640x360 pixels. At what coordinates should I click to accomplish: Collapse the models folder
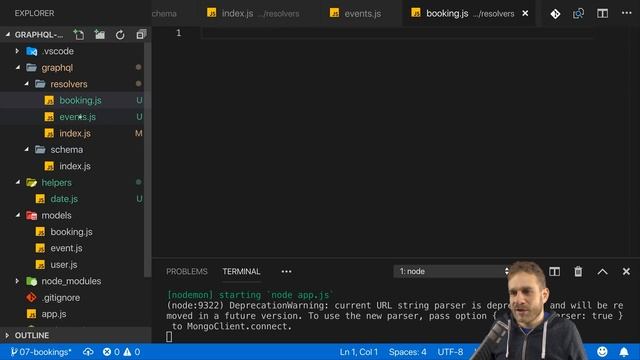[x=18, y=215]
